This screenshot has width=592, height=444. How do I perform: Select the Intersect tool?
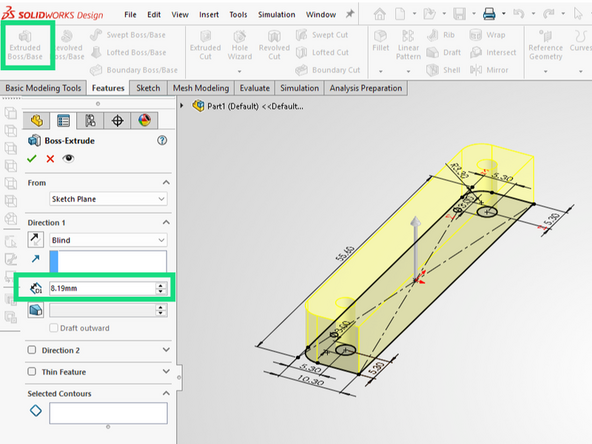(493, 52)
